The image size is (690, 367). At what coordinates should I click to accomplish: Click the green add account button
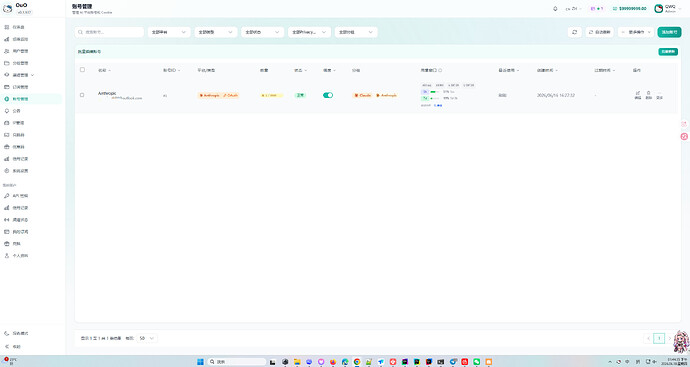669,32
